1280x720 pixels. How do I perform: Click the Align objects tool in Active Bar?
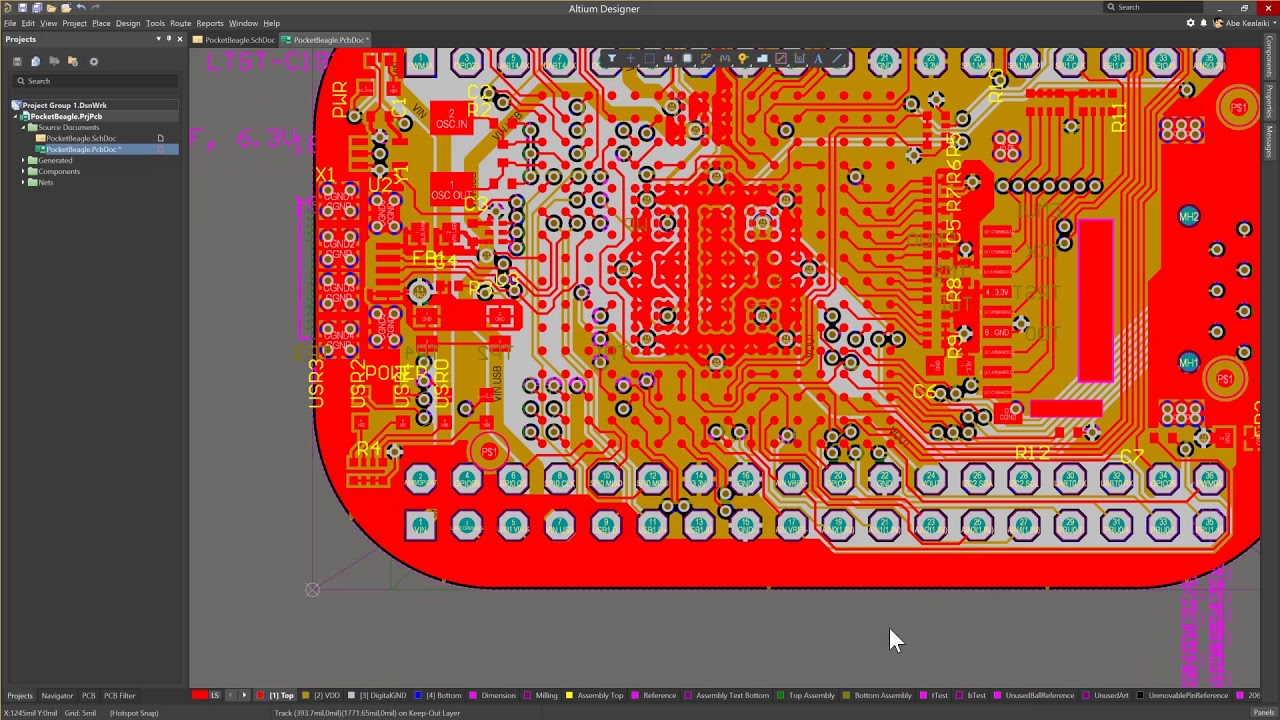(668, 59)
